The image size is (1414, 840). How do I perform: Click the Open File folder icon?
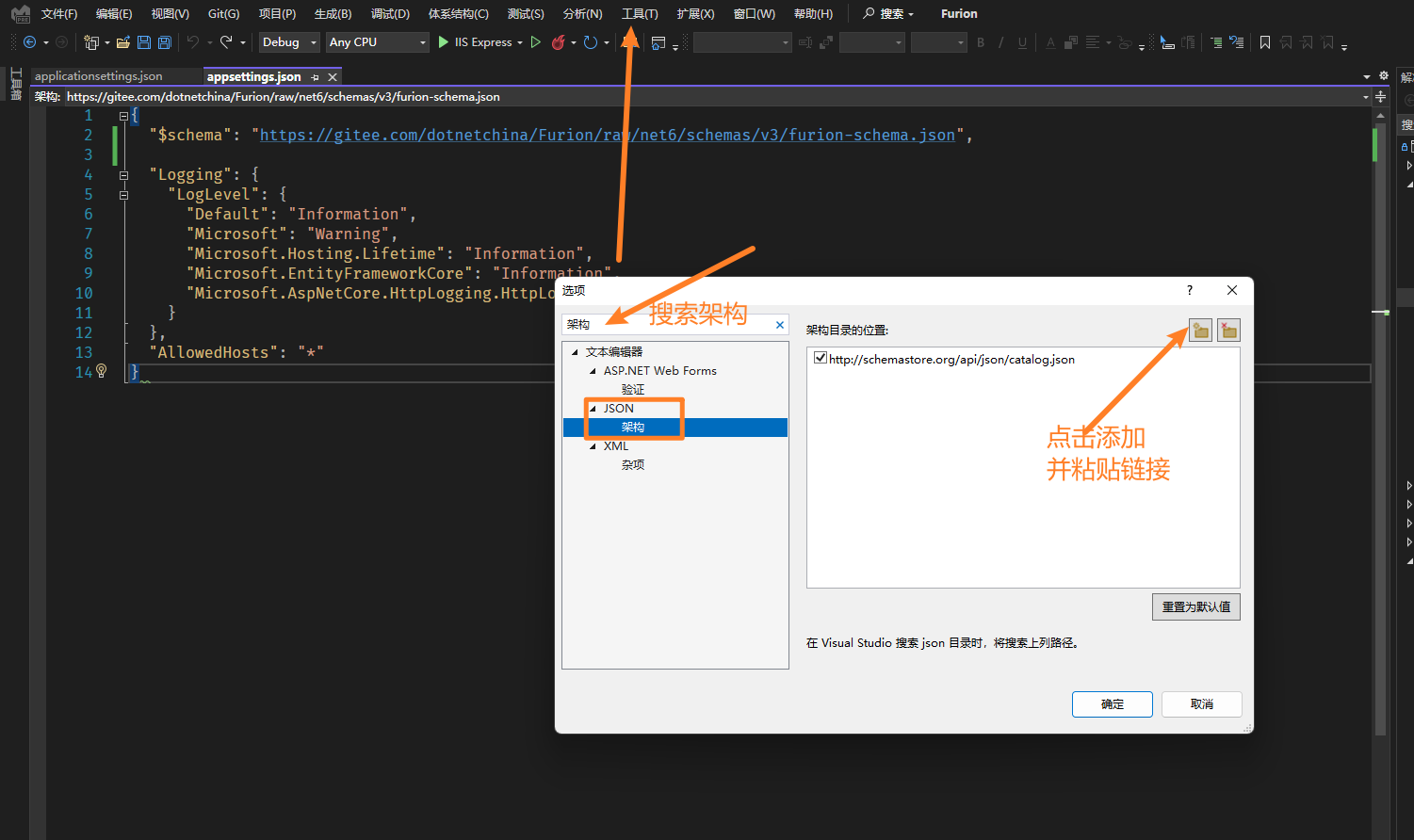123,42
